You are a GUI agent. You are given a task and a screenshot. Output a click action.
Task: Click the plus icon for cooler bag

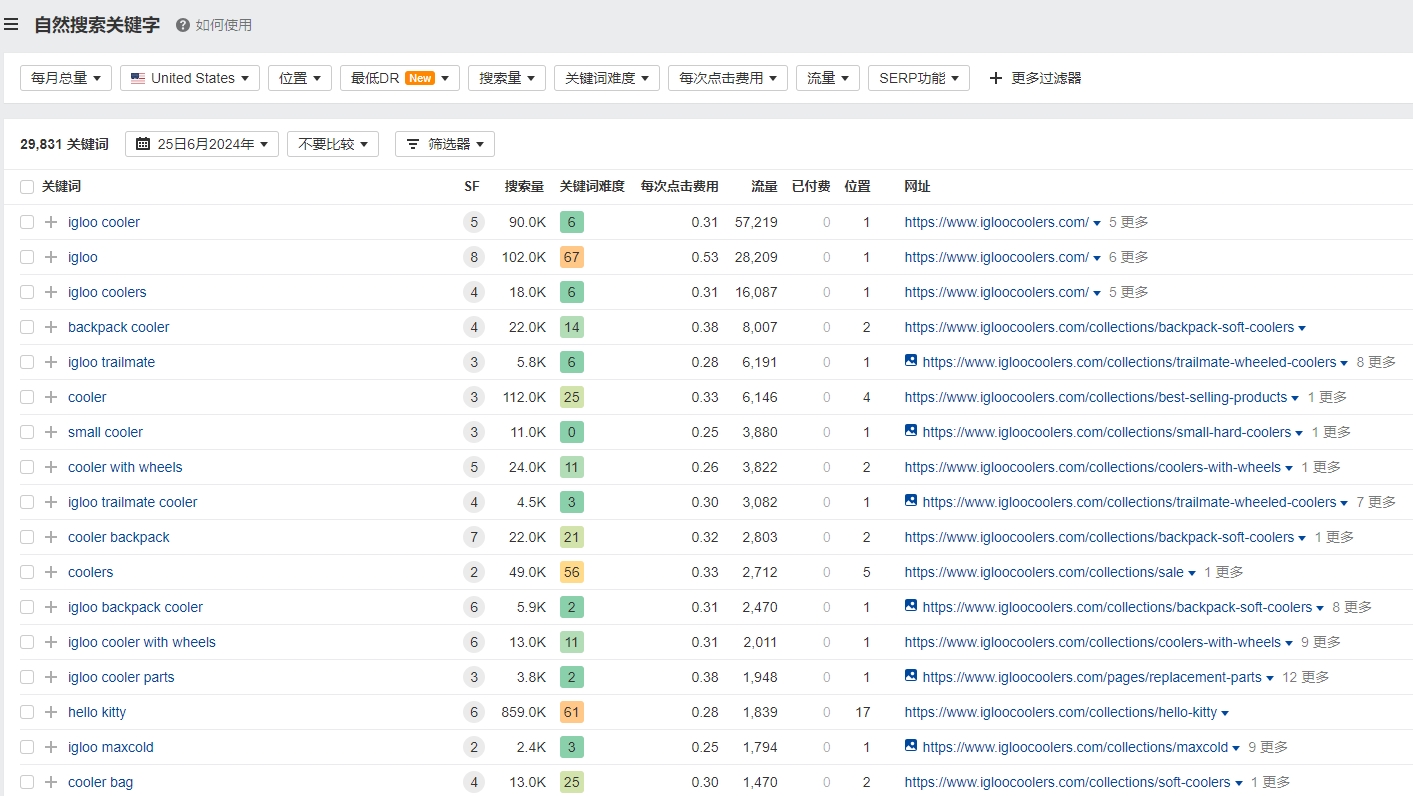pos(51,782)
